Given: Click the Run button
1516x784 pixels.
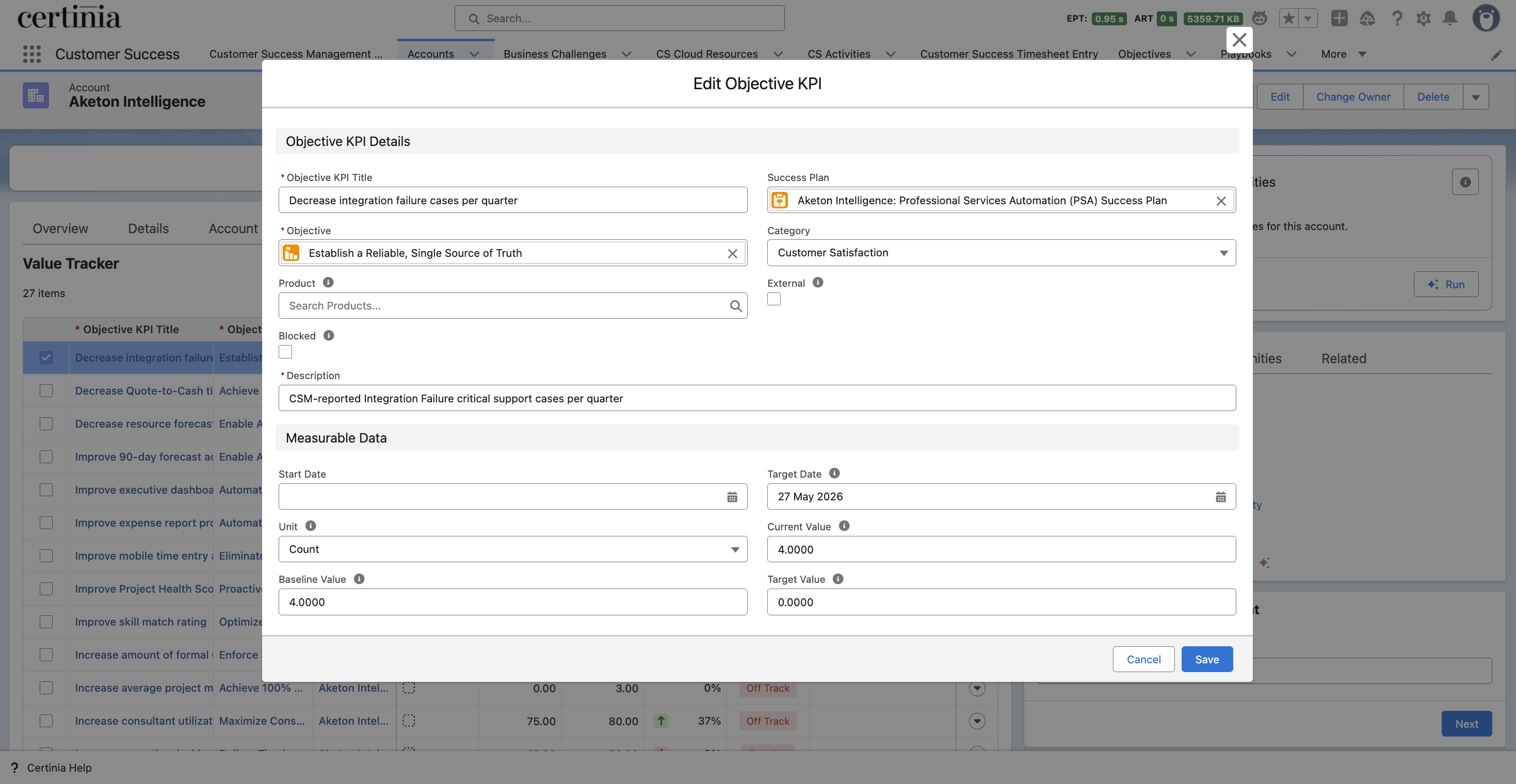Looking at the screenshot, I should pyautogui.click(x=1445, y=285).
